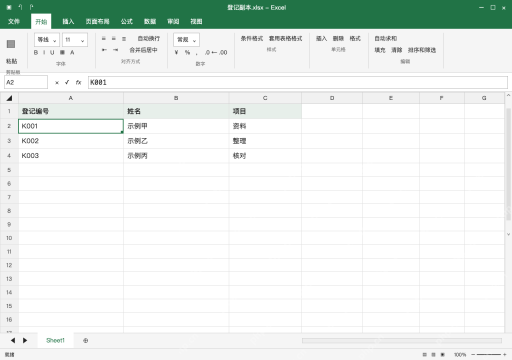
Task: Click merge and center 合并后居中
Action: (x=143, y=50)
